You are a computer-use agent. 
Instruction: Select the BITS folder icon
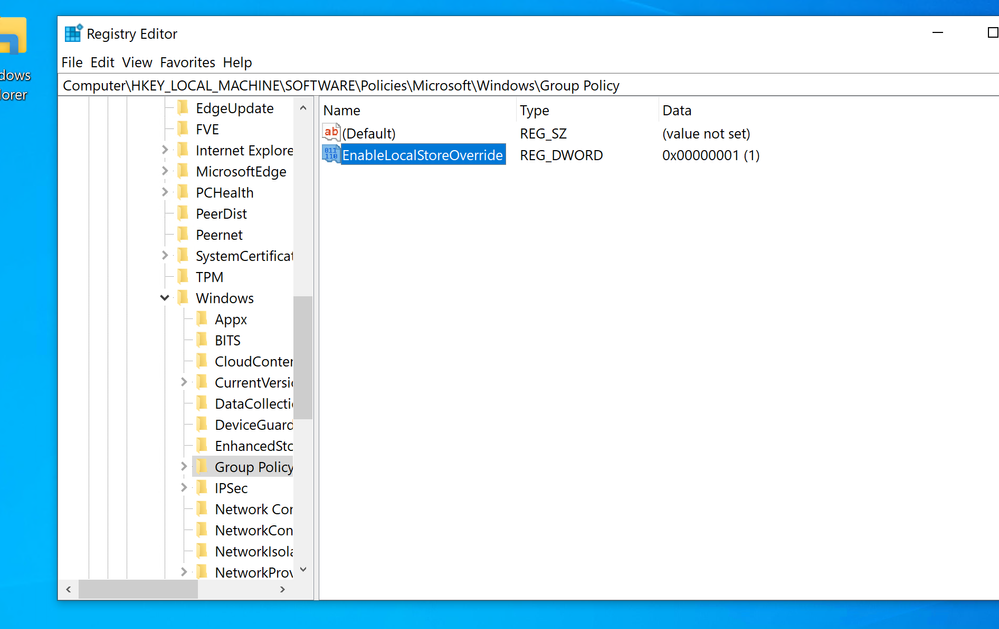coord(202,339)
